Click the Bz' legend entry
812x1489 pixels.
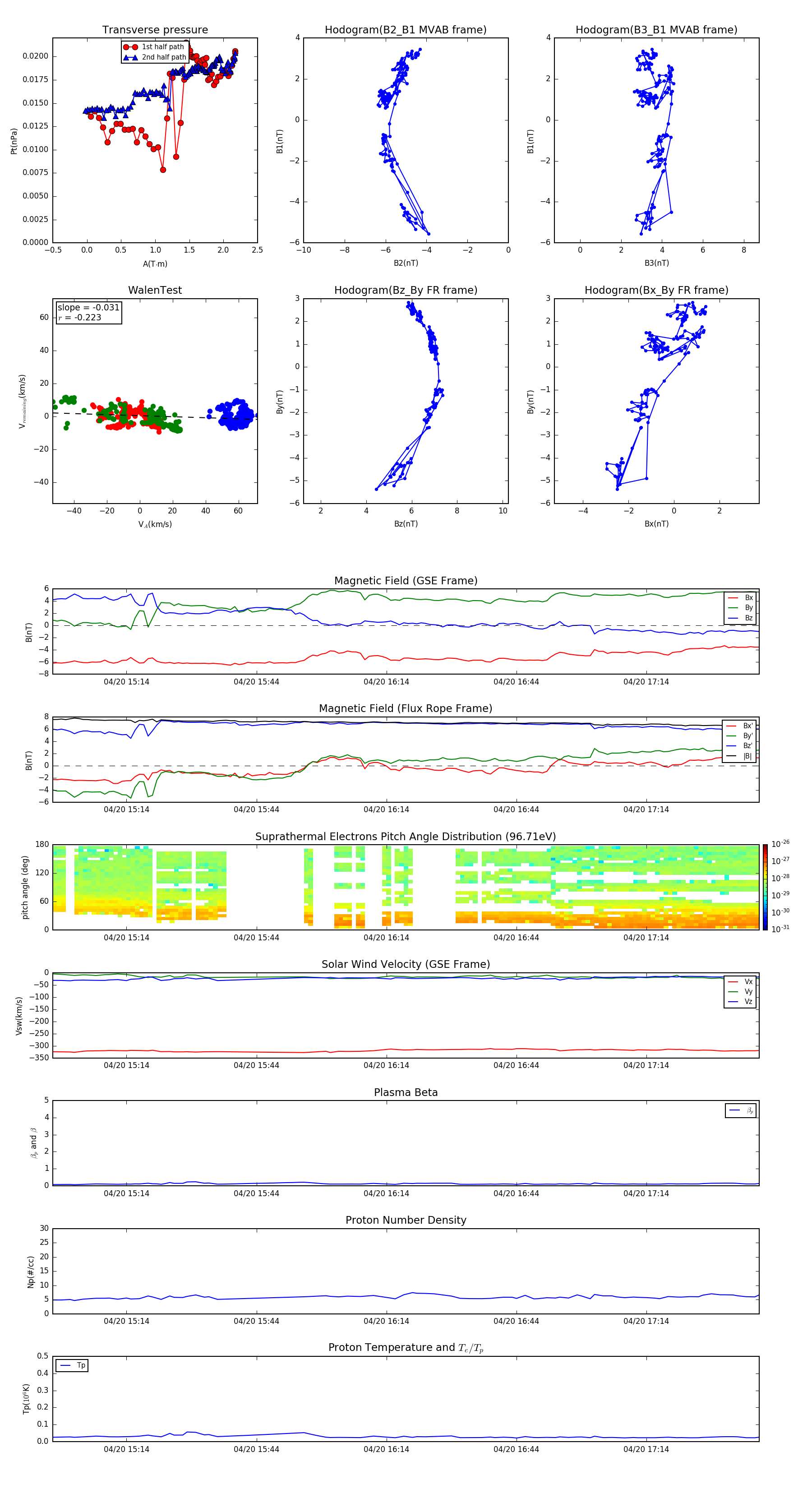point(740,746)
